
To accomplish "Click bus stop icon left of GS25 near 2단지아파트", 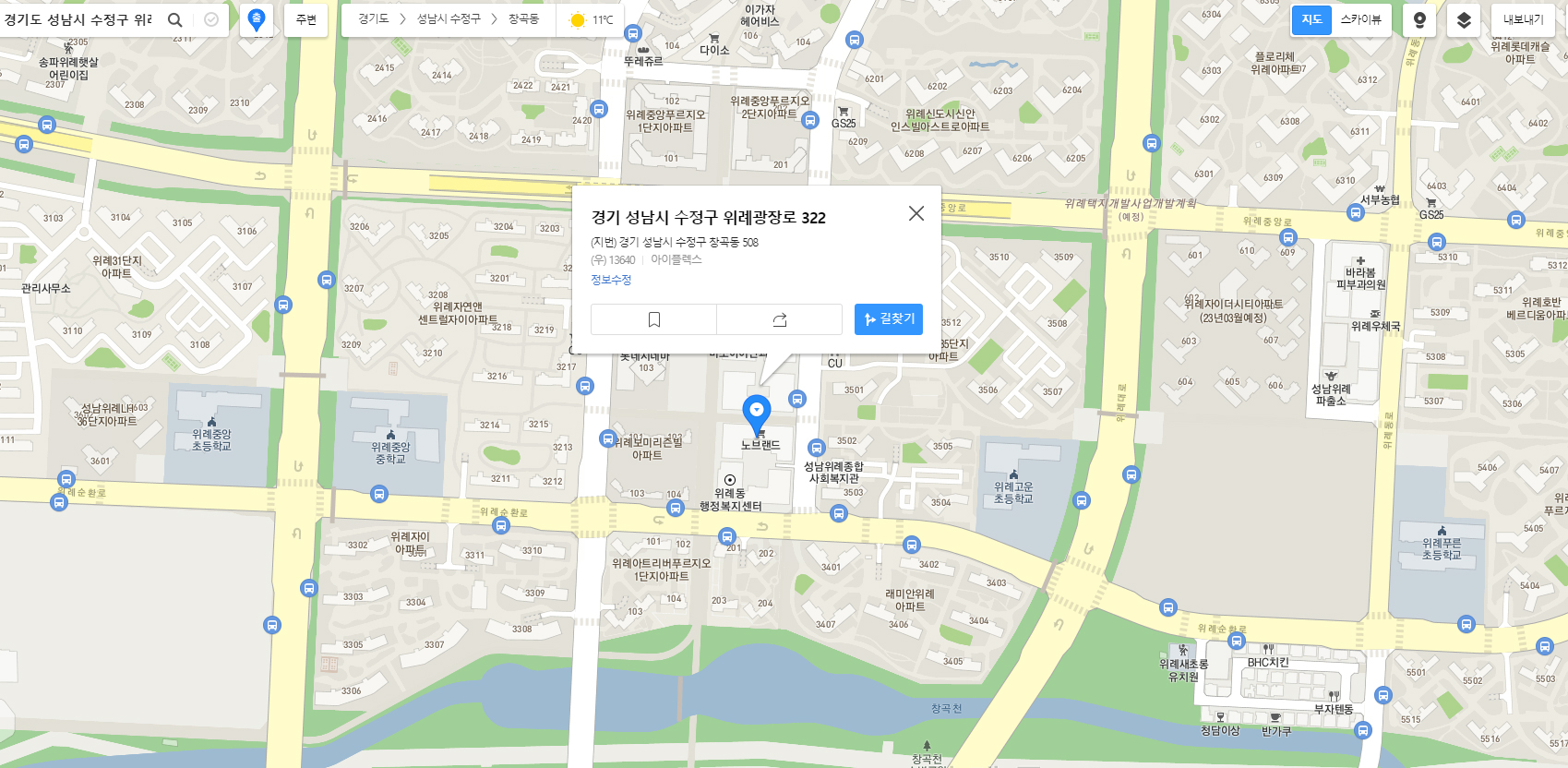I will coord(810,120).
